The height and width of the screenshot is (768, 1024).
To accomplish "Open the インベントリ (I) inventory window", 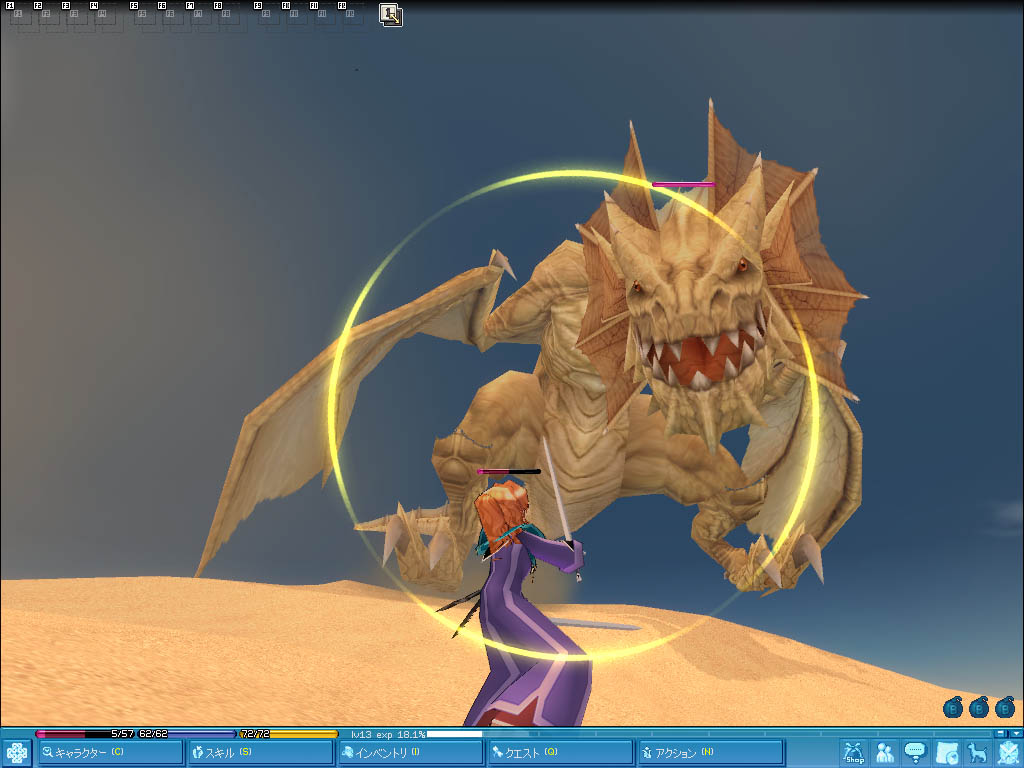I will pos(410,753).
